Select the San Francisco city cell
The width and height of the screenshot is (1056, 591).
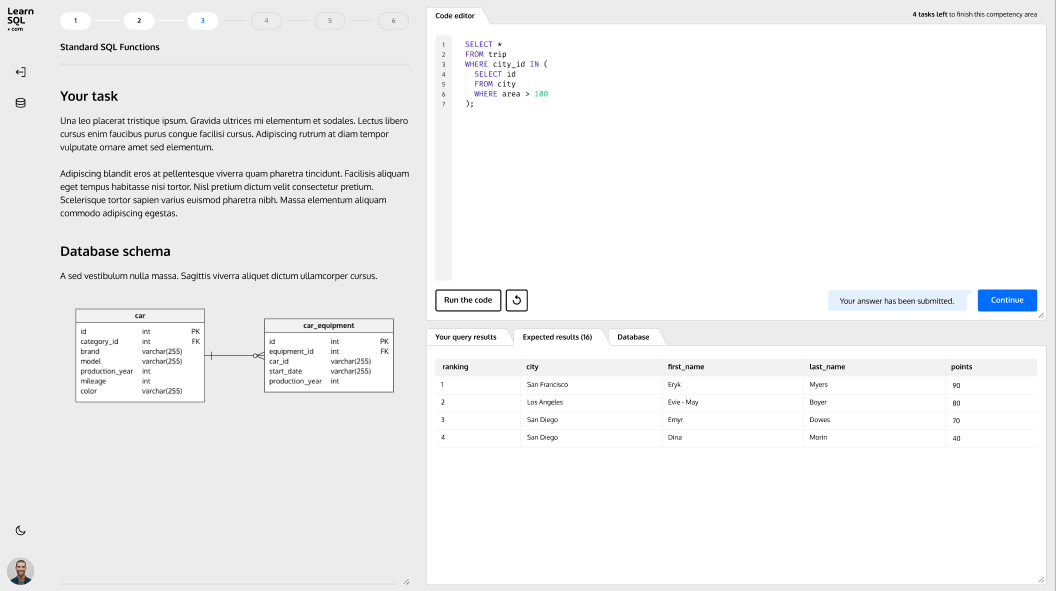[547, 385]
